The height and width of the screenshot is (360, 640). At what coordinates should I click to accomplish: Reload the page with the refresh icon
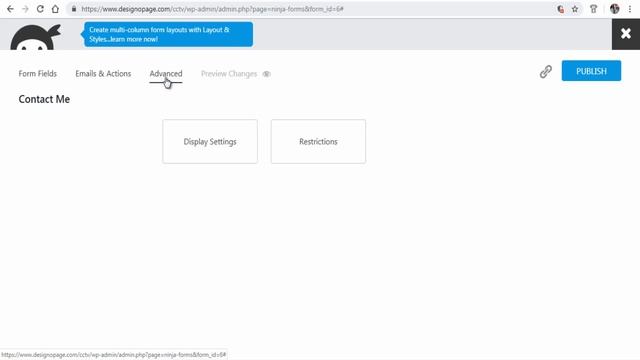coord(40,9)
